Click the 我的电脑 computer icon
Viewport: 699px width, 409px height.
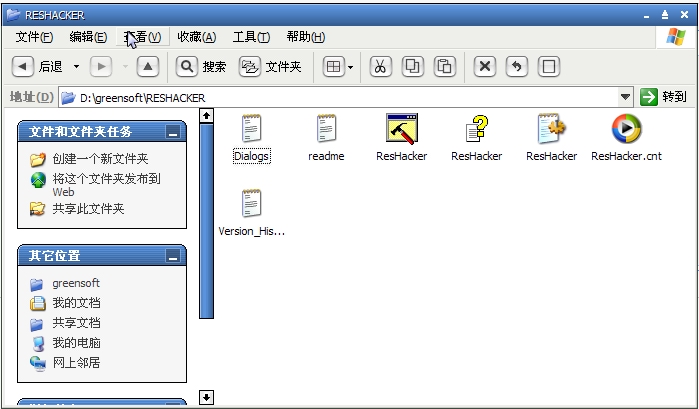coord(38,343)
